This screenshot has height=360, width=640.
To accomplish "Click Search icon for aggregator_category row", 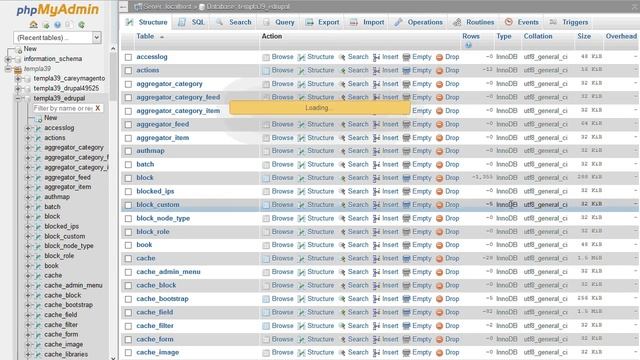I will click(342, 84).
